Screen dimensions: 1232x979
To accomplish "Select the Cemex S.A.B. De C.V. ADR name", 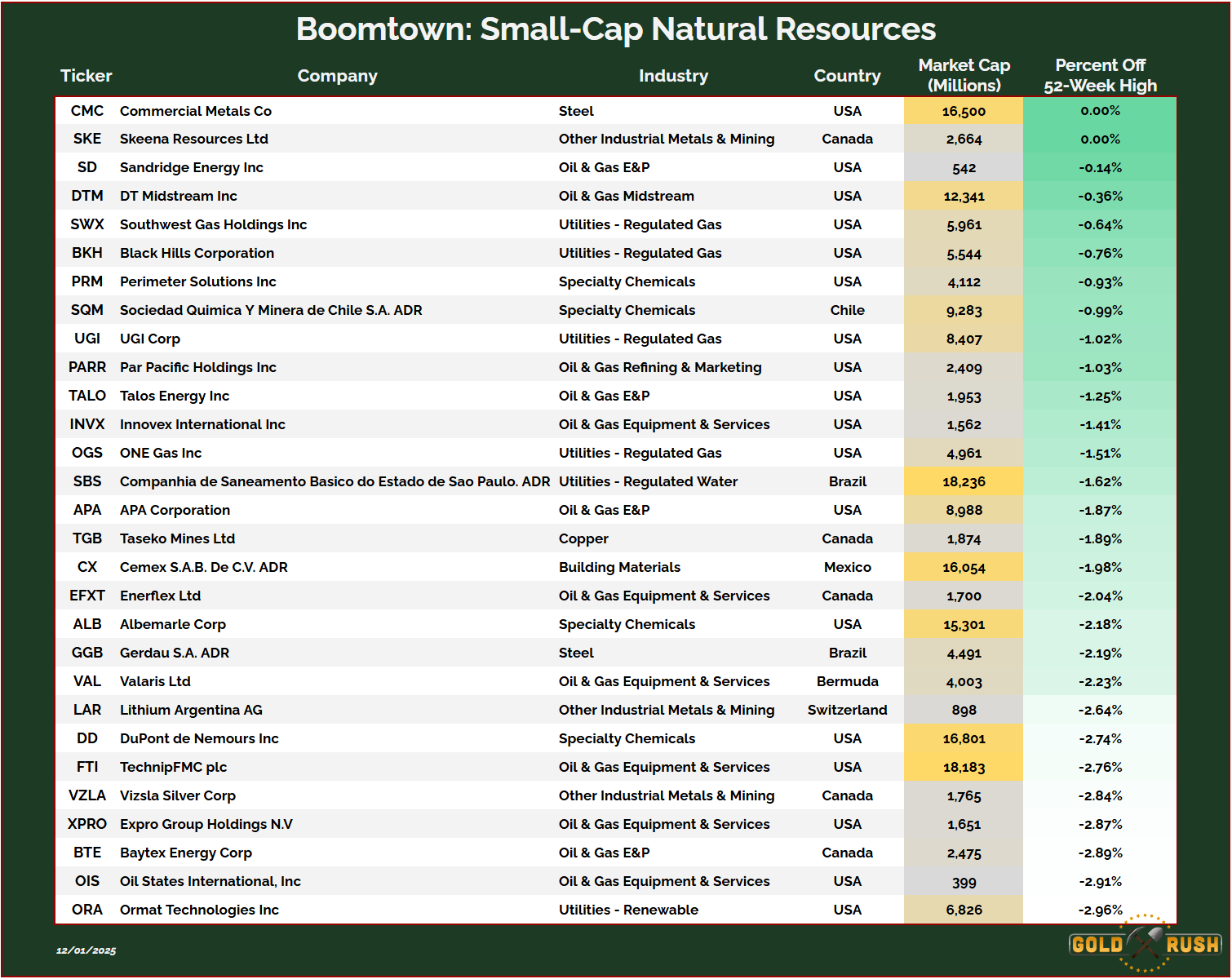I will click(x=204, y=567).
